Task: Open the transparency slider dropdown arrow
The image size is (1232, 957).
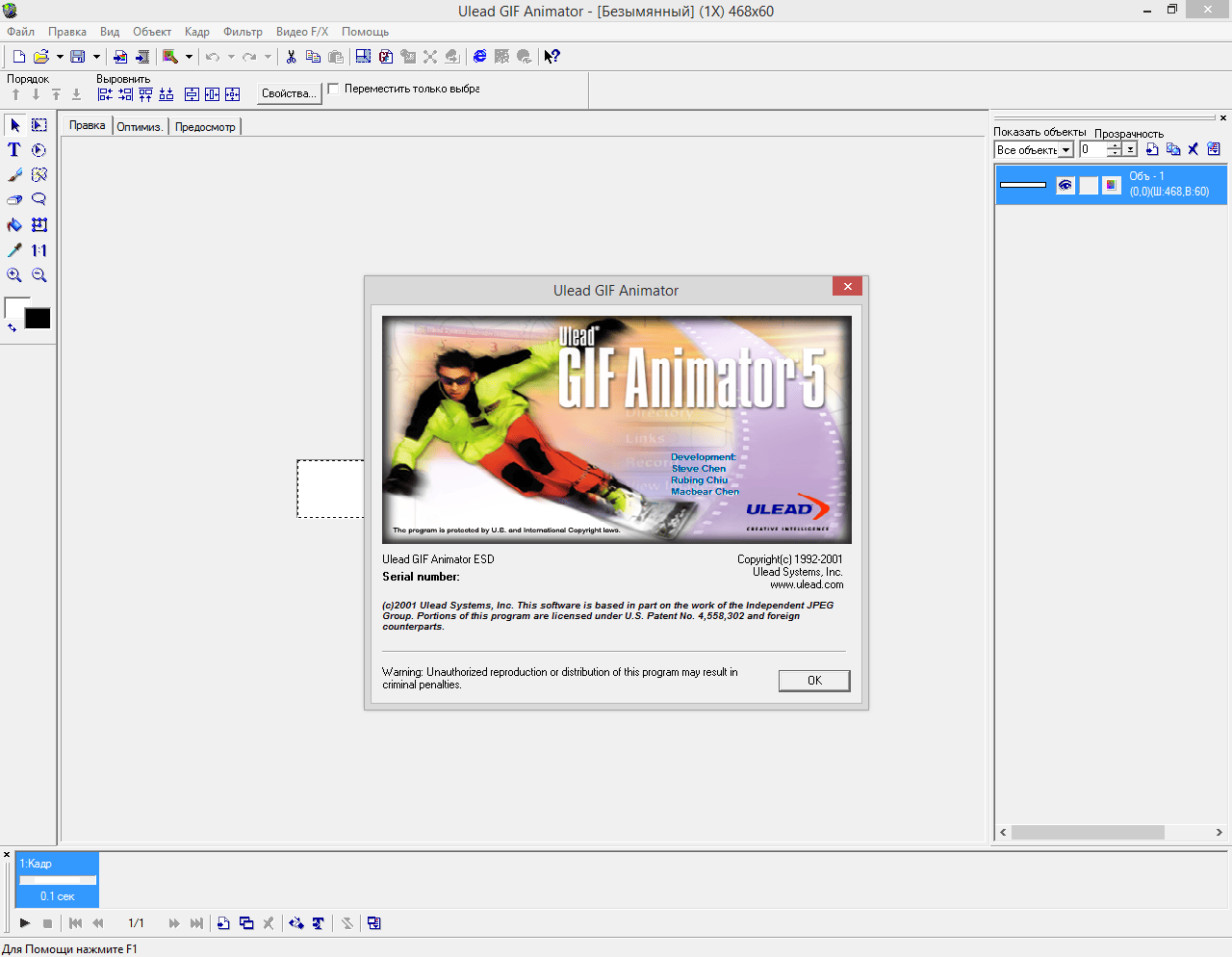Action: [x=1130, y=149]
